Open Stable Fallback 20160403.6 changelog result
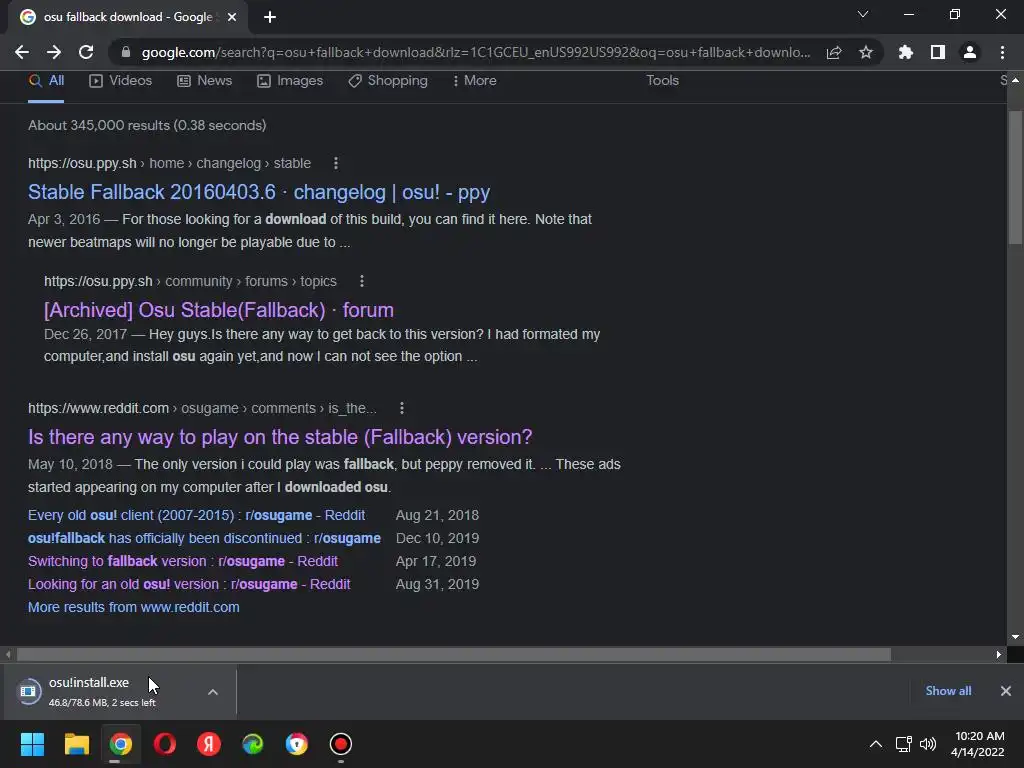 click(259, 192)
